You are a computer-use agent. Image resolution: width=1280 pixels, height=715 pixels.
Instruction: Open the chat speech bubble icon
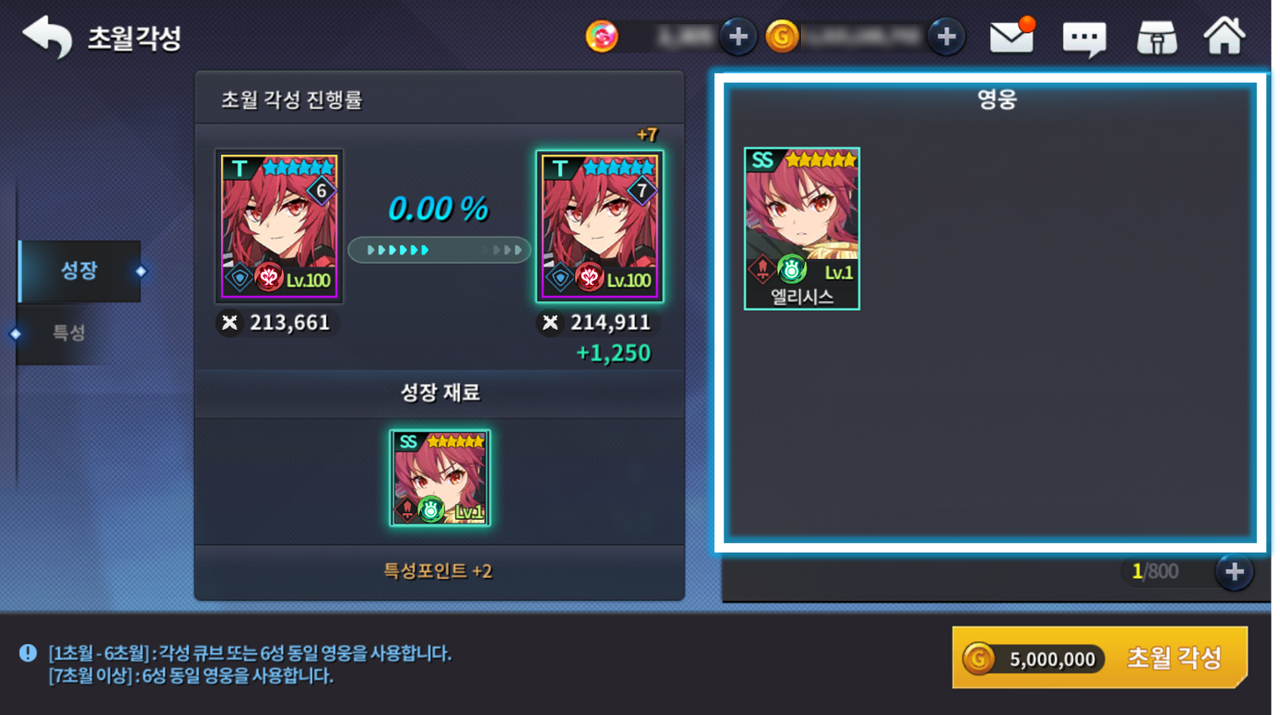1084,38
